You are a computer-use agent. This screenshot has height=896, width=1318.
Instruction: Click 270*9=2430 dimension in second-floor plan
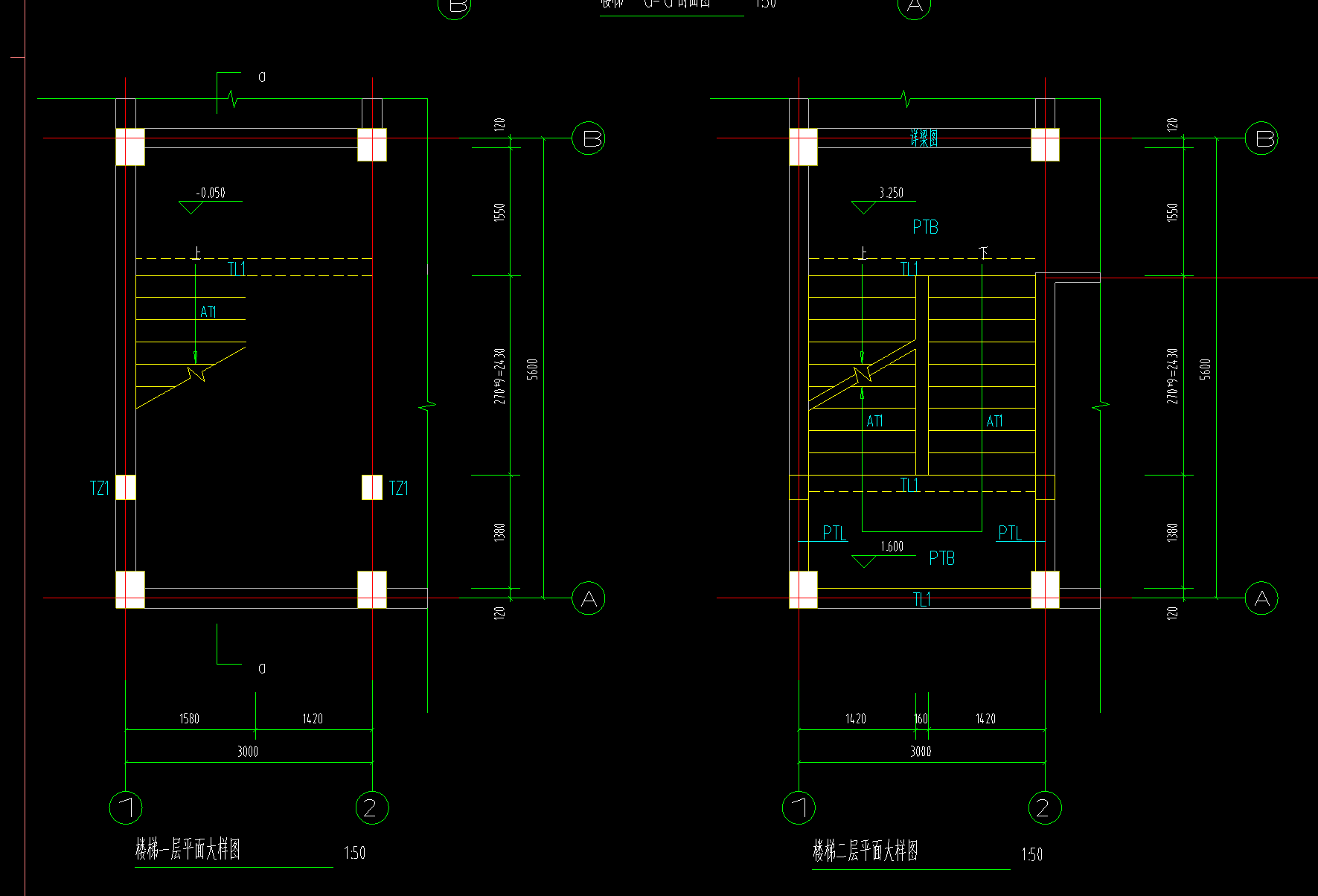point(1173,376)
